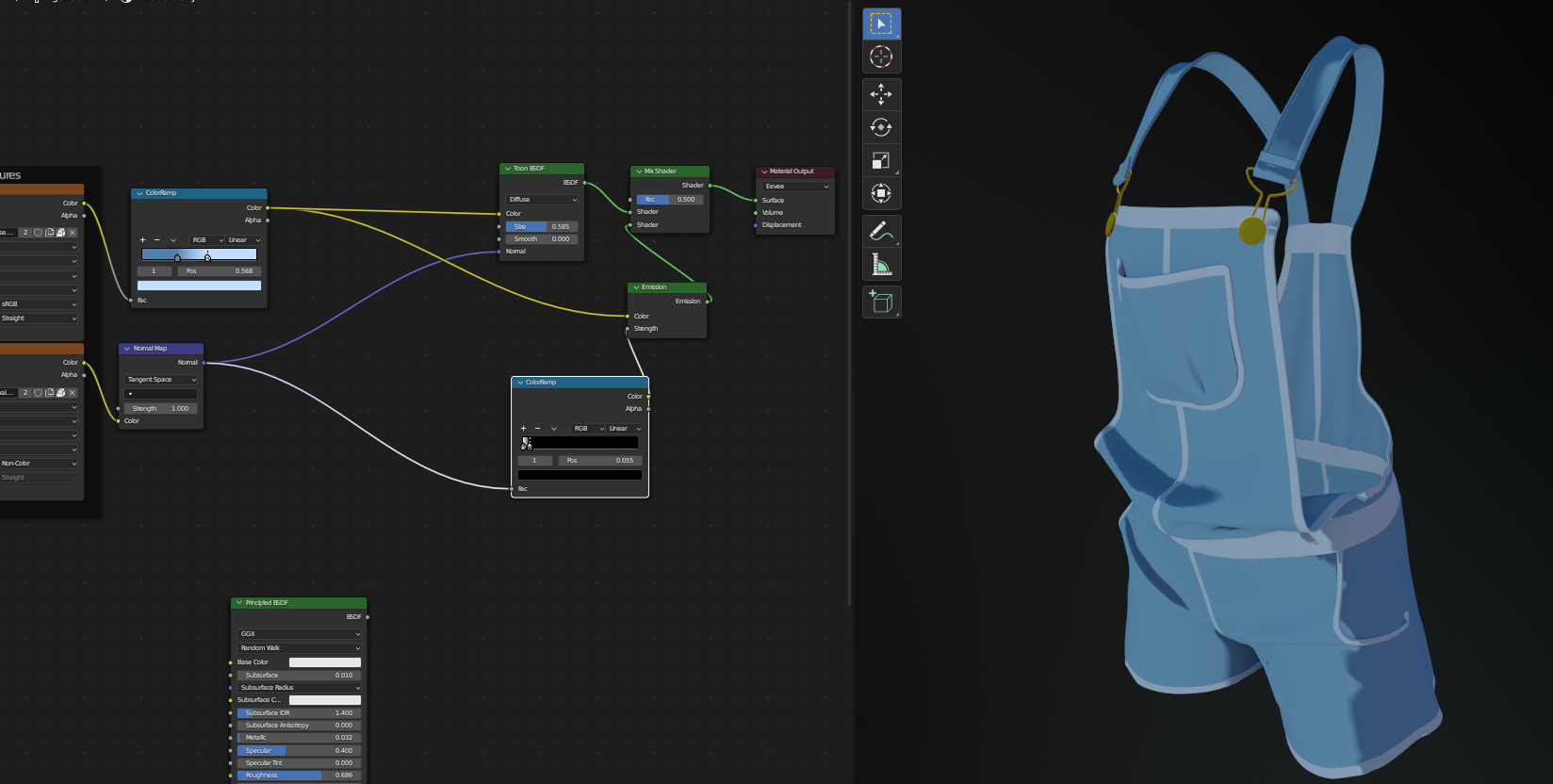Click the Principled BSDF Base Color swatch

[324, 662]
